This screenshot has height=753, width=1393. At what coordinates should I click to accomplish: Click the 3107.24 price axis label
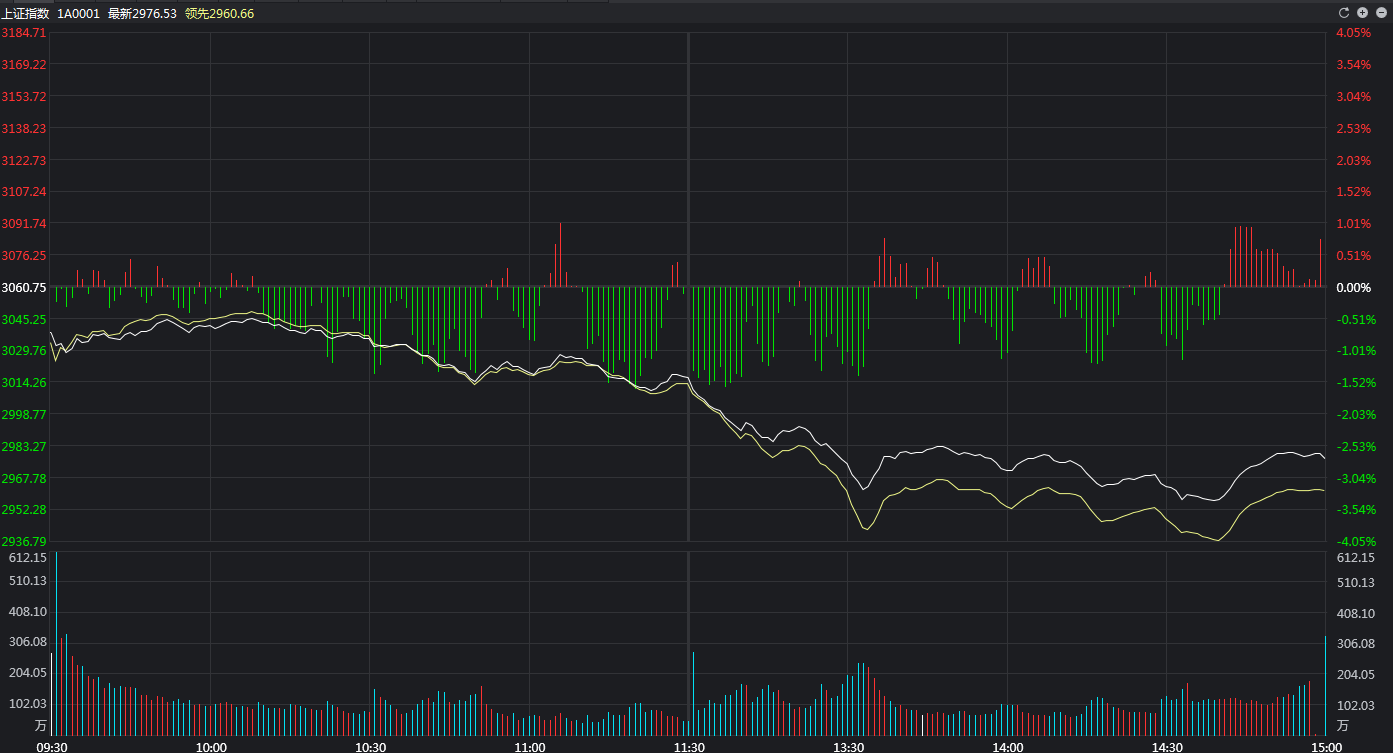pos(24,191)
